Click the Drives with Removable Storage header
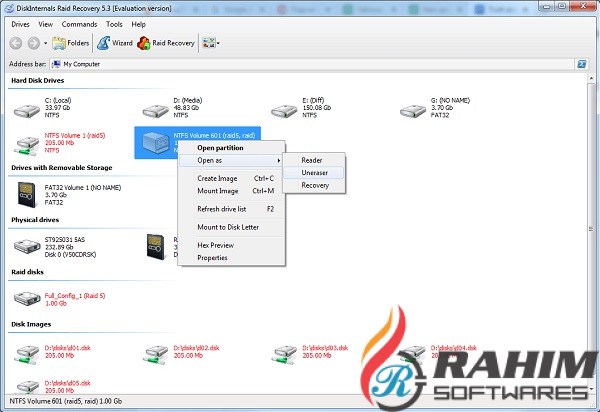This screenshot has height=412, width=600. (x=62, y=168)
